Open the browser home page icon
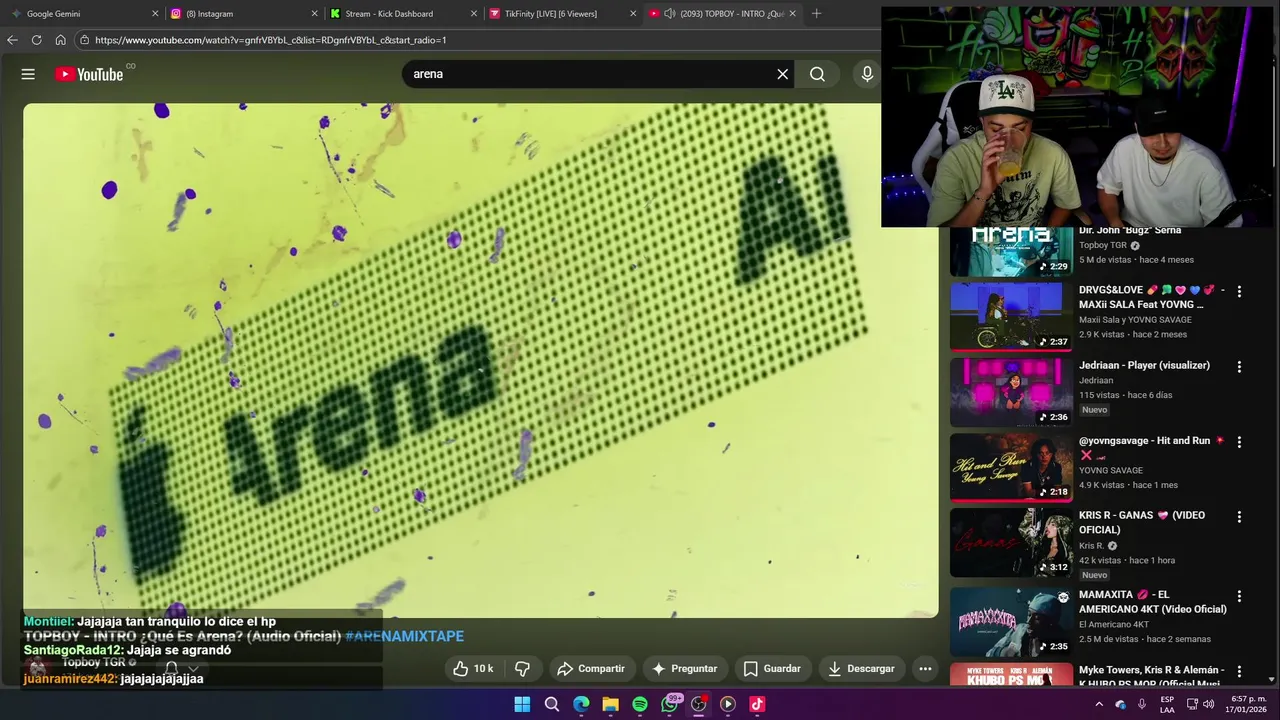 [60, 40]
